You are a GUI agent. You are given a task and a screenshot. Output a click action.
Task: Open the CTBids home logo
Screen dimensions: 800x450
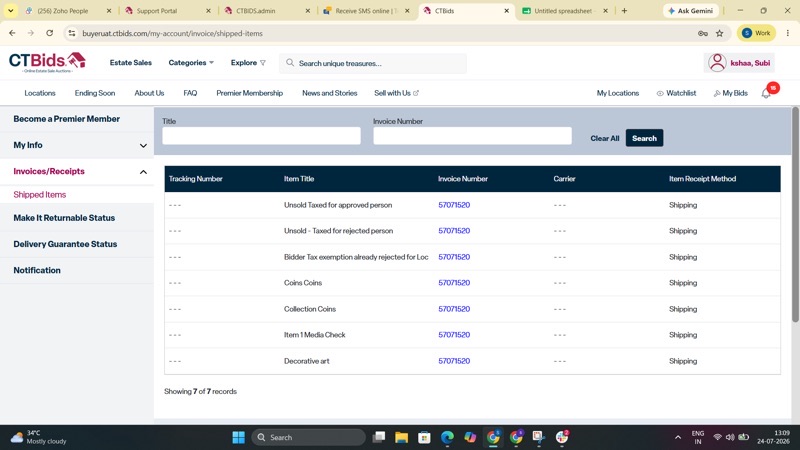tap(47, 62)
